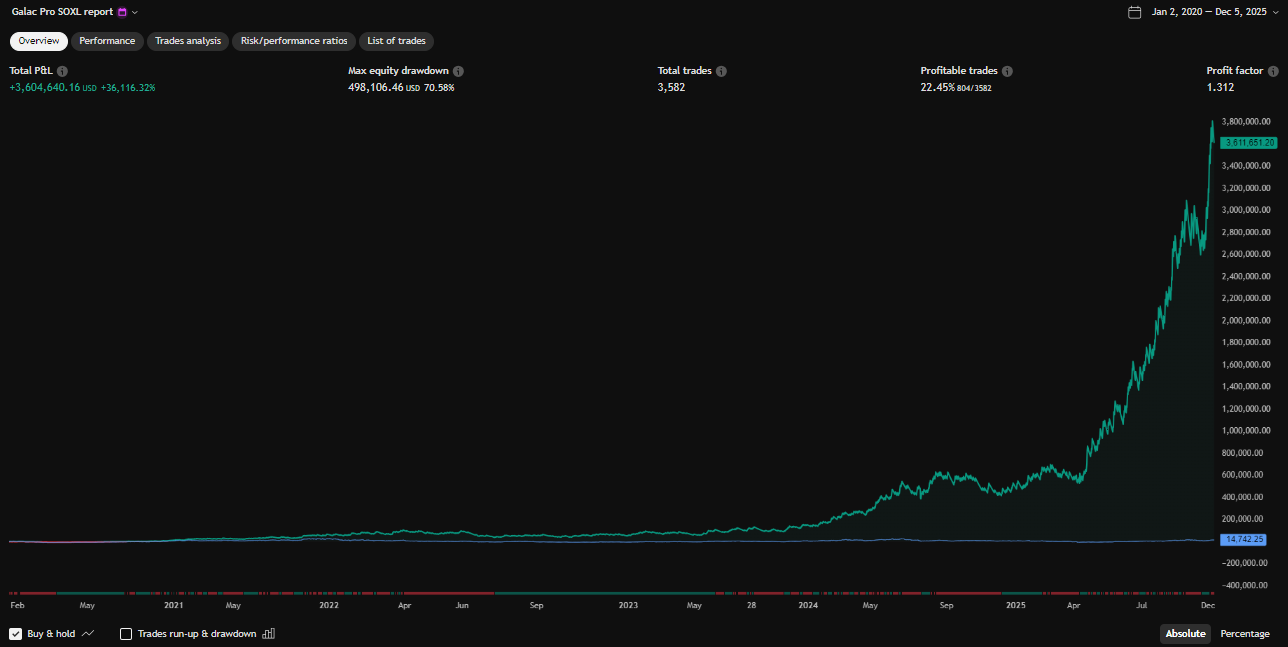The width and height of the screenshot is (1288, 647).
Task: Click the Profitable trades info icon
Action: coord(1007,72)
